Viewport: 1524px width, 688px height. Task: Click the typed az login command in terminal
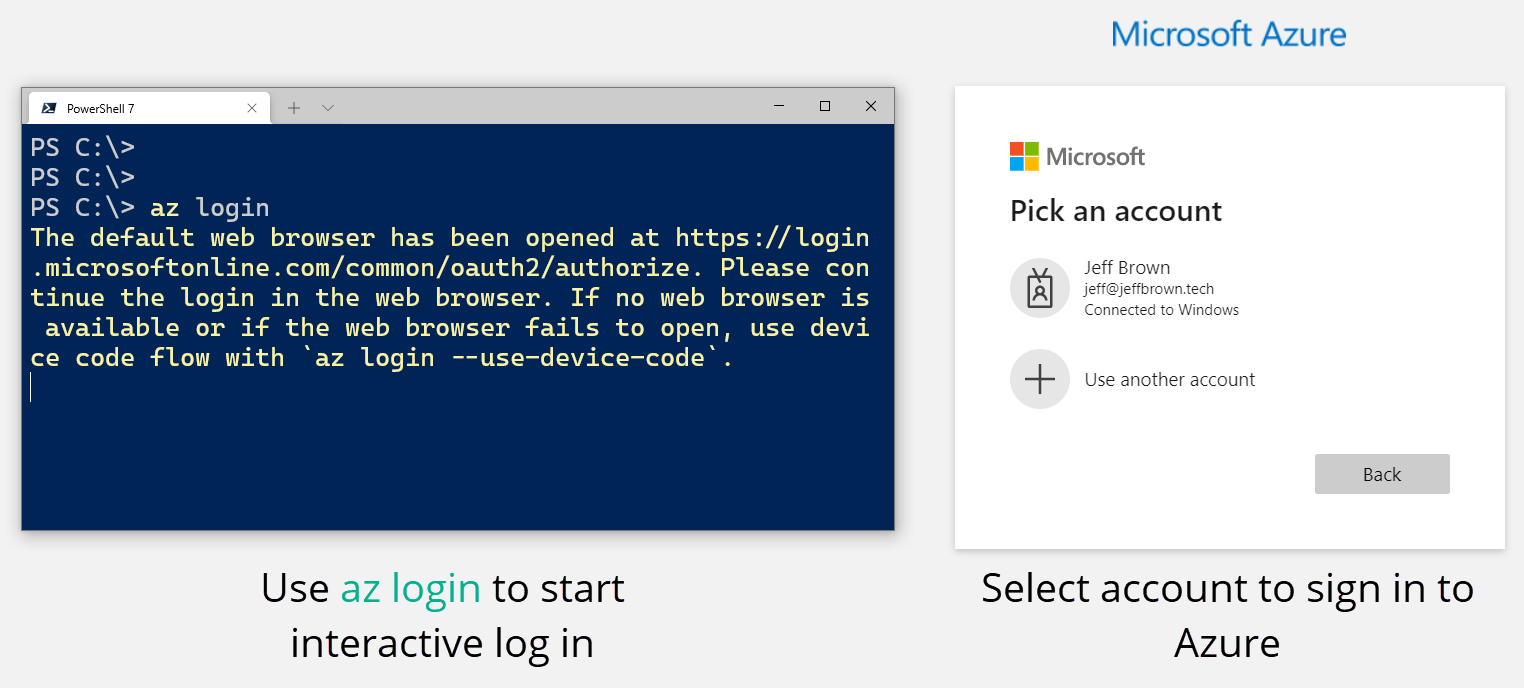(x=210, y=208)
